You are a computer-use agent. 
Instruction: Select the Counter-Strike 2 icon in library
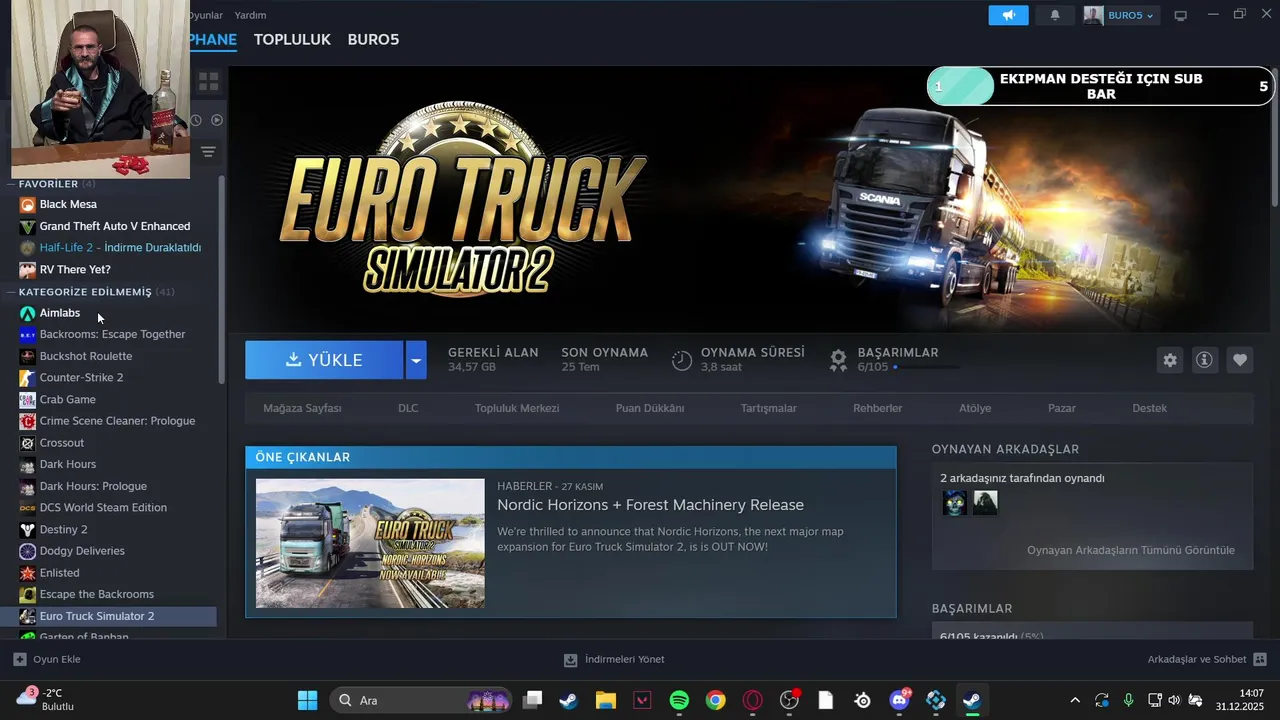coord(27,378)
